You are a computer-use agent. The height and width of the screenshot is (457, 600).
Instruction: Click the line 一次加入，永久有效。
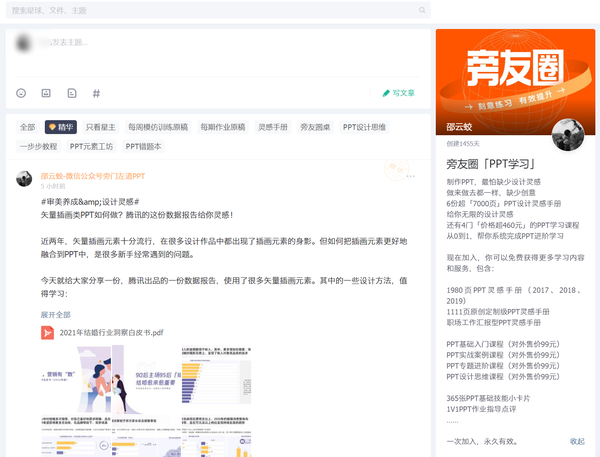(483, 441)
